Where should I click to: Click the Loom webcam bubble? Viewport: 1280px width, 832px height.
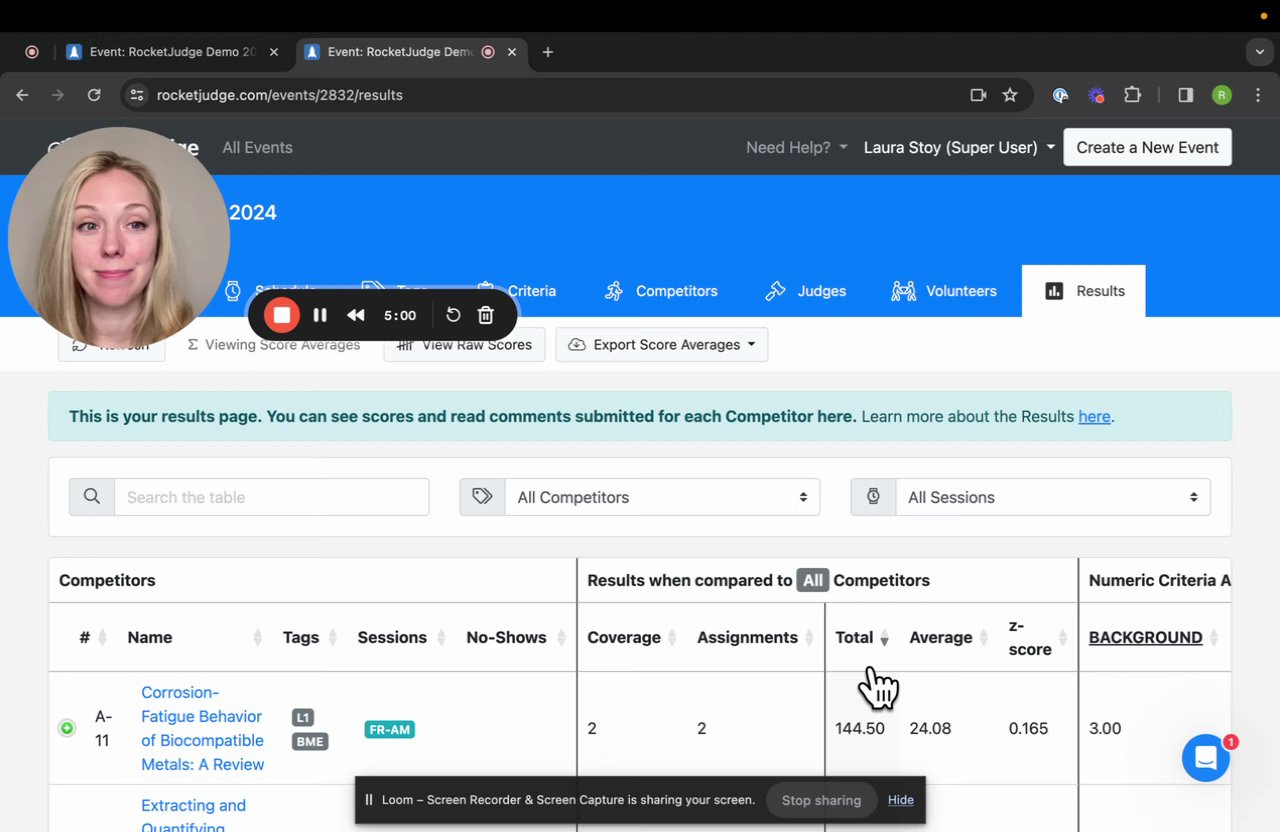coord(118,238)
